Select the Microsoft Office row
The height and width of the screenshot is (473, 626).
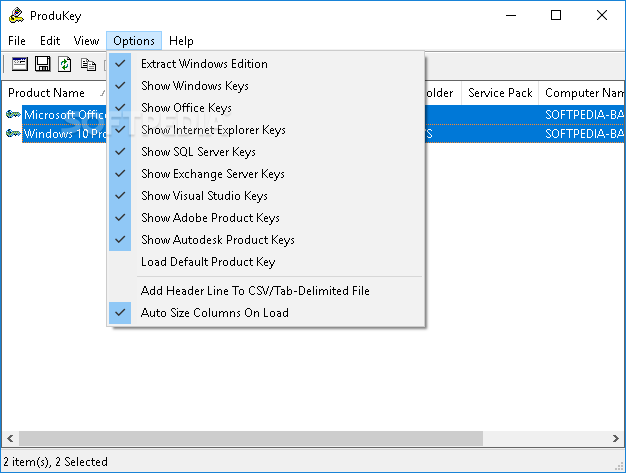click(x=65, y=115)
